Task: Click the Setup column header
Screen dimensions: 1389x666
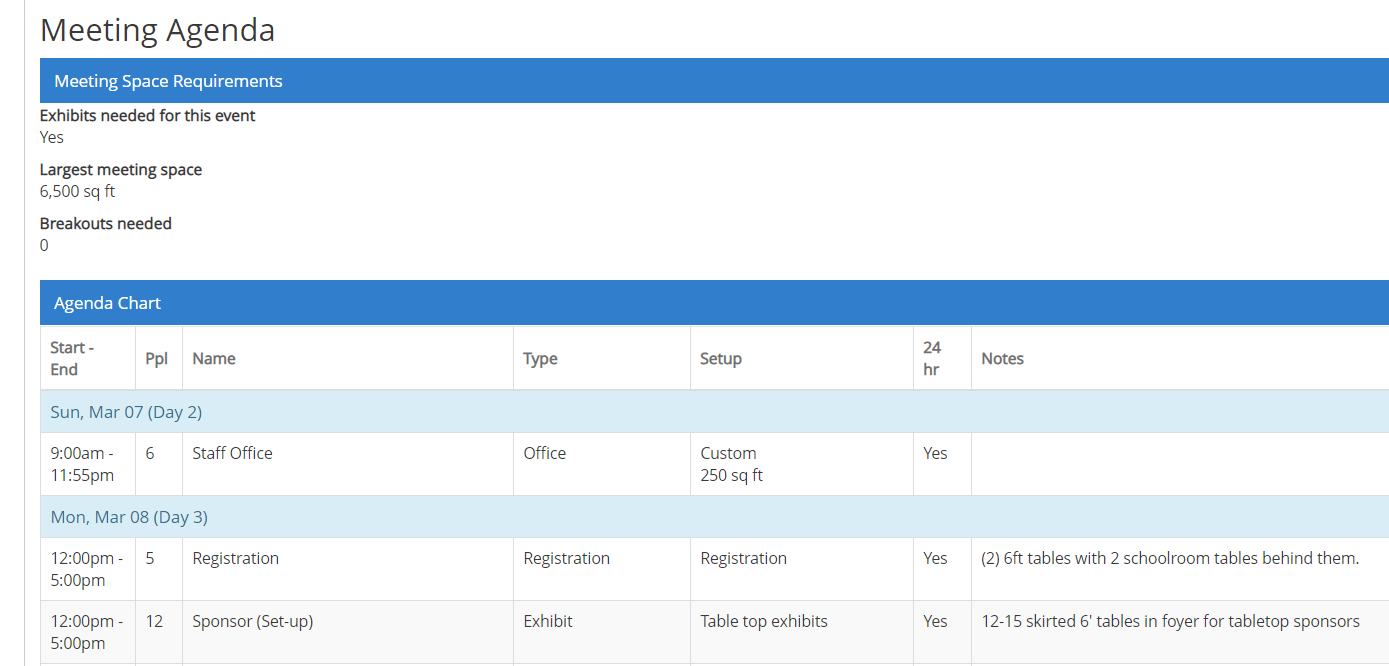Action: pyautogui.click(x=720, y=358)
